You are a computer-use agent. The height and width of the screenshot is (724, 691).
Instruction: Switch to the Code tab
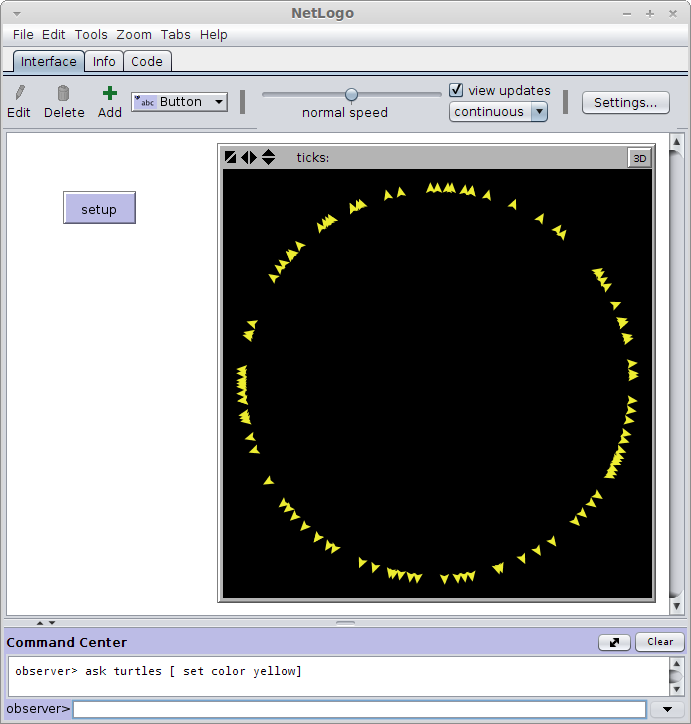click(x=147, y=61)
